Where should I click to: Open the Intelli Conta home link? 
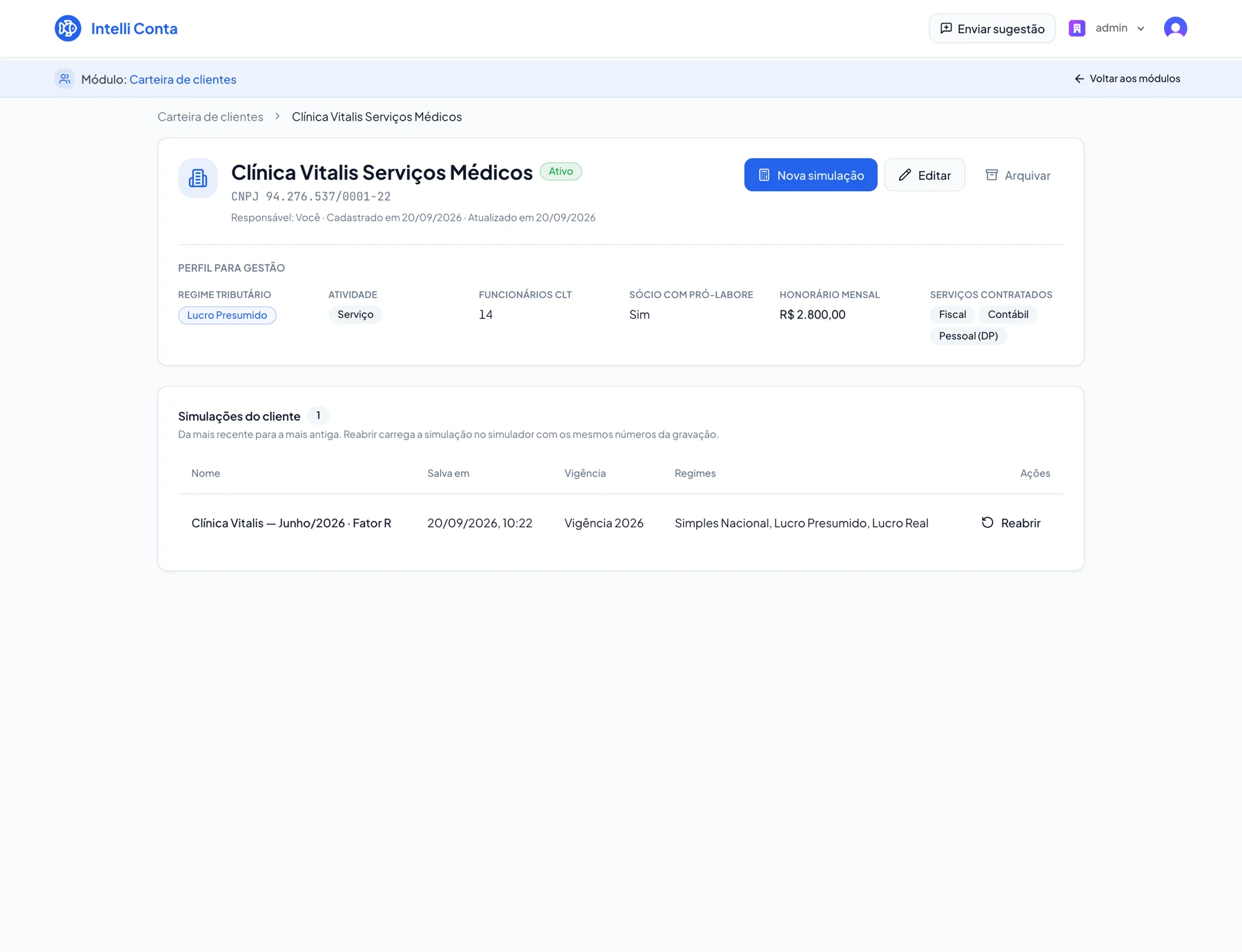coord(116,28)
